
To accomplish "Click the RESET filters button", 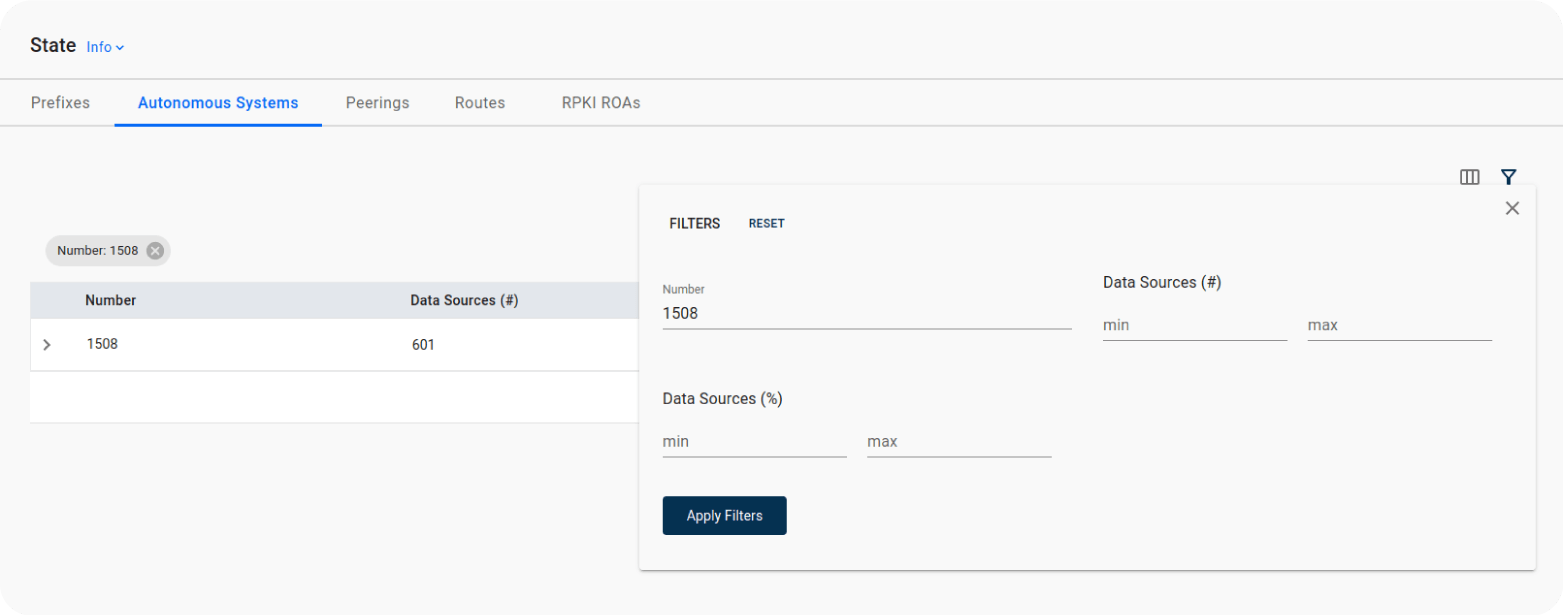I will click(x=766, y=224).
